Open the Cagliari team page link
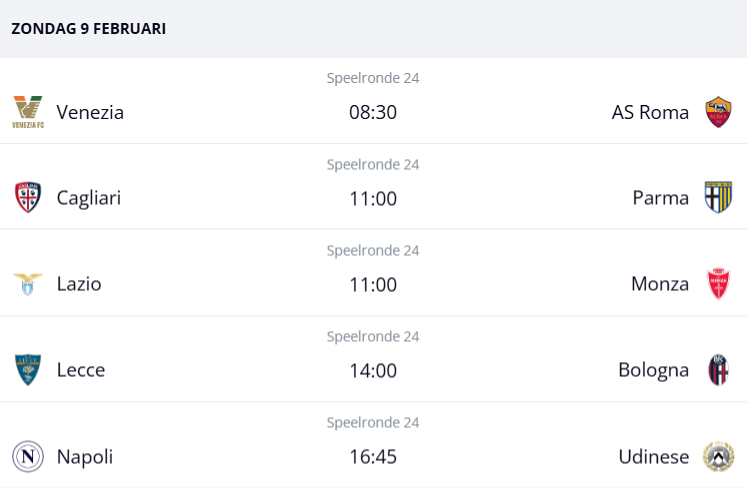 [89, 198]
